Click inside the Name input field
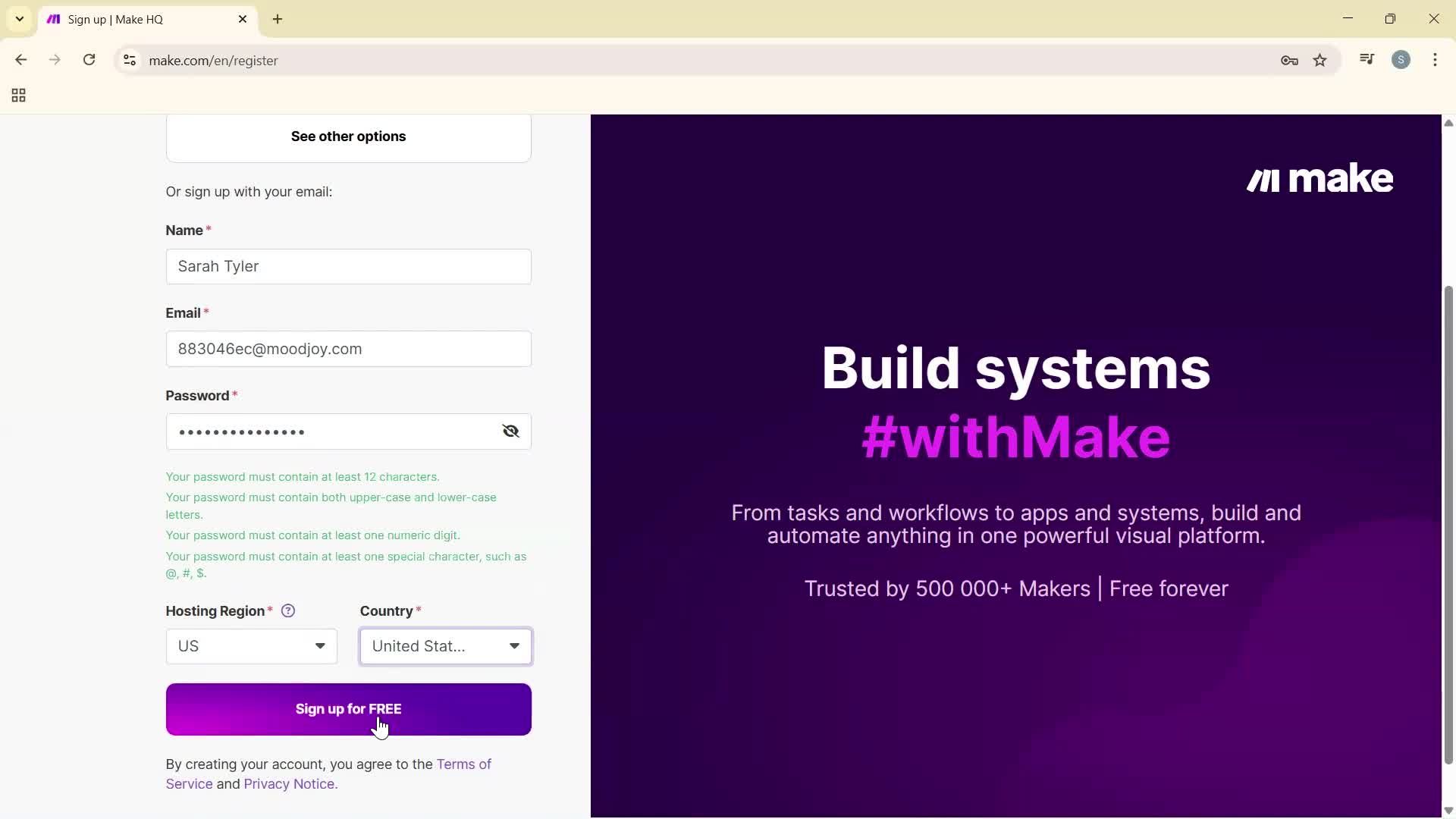 click(x=348, y=266)
